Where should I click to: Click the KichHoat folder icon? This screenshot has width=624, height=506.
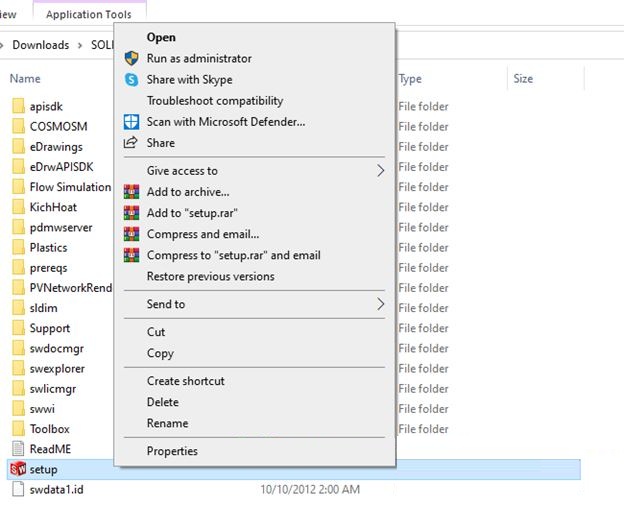click(x=18, y=207)
